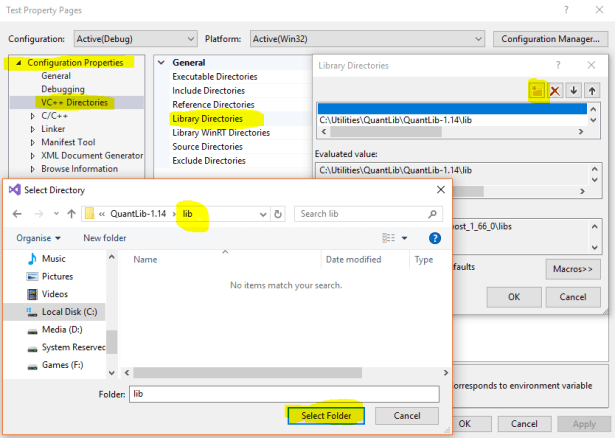
Task: Expand Manifest Tool tree node
Action: (x=33, y=142)
